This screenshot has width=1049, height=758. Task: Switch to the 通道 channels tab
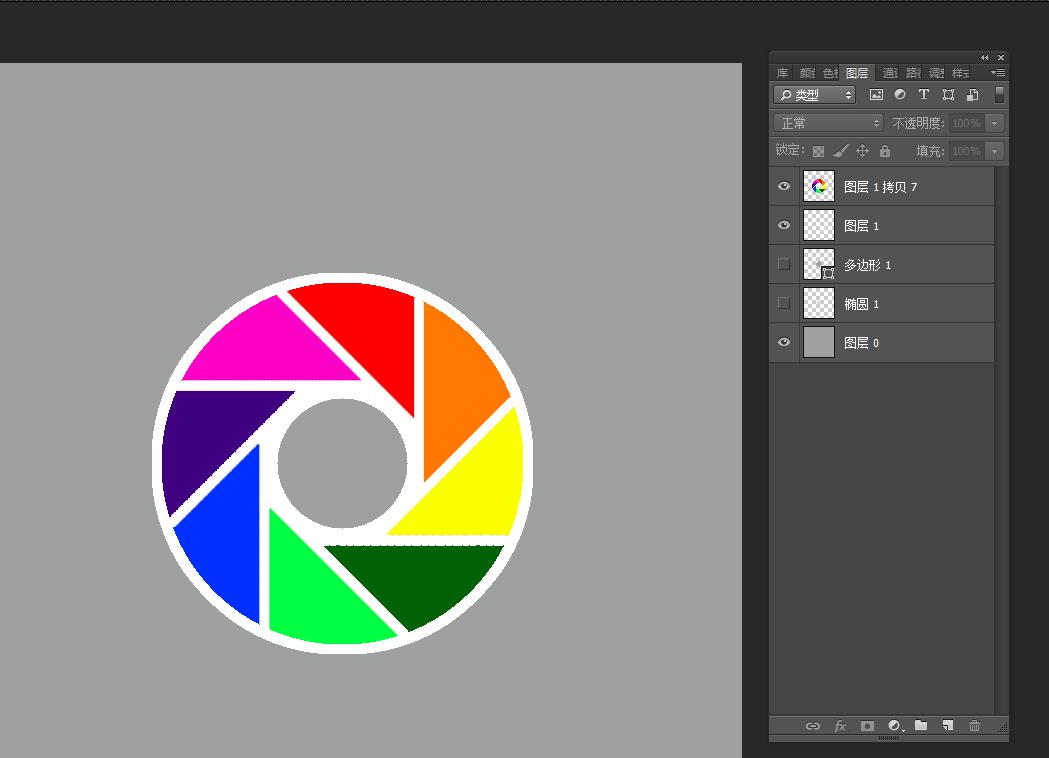pyautogui.click(x=889, y=73)
